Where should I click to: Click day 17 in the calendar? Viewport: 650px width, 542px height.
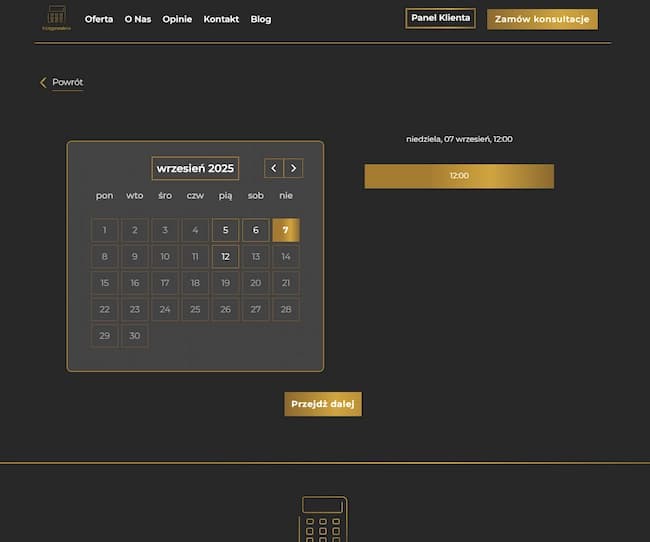(x=165, y=283)
